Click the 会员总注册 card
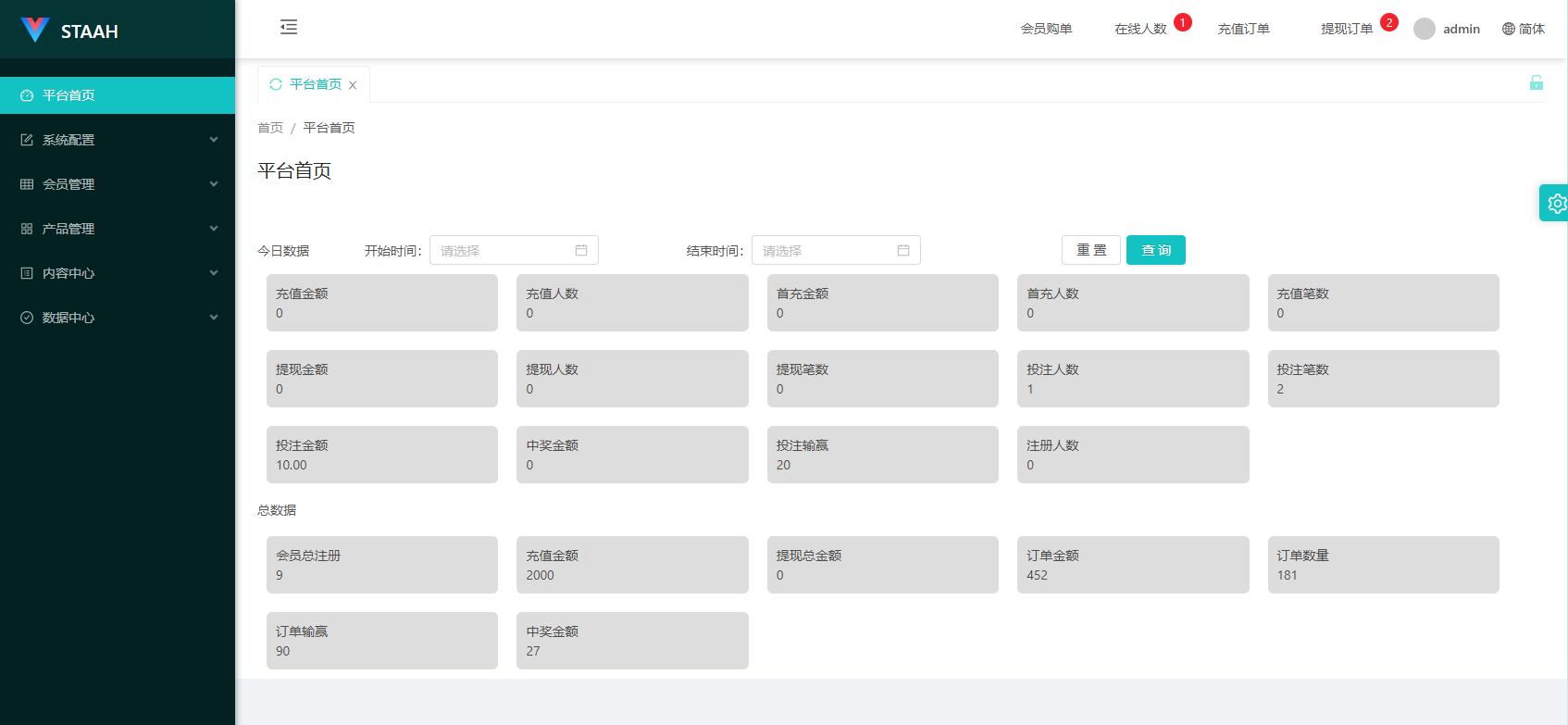1568x725 pixels. point(382,565)
